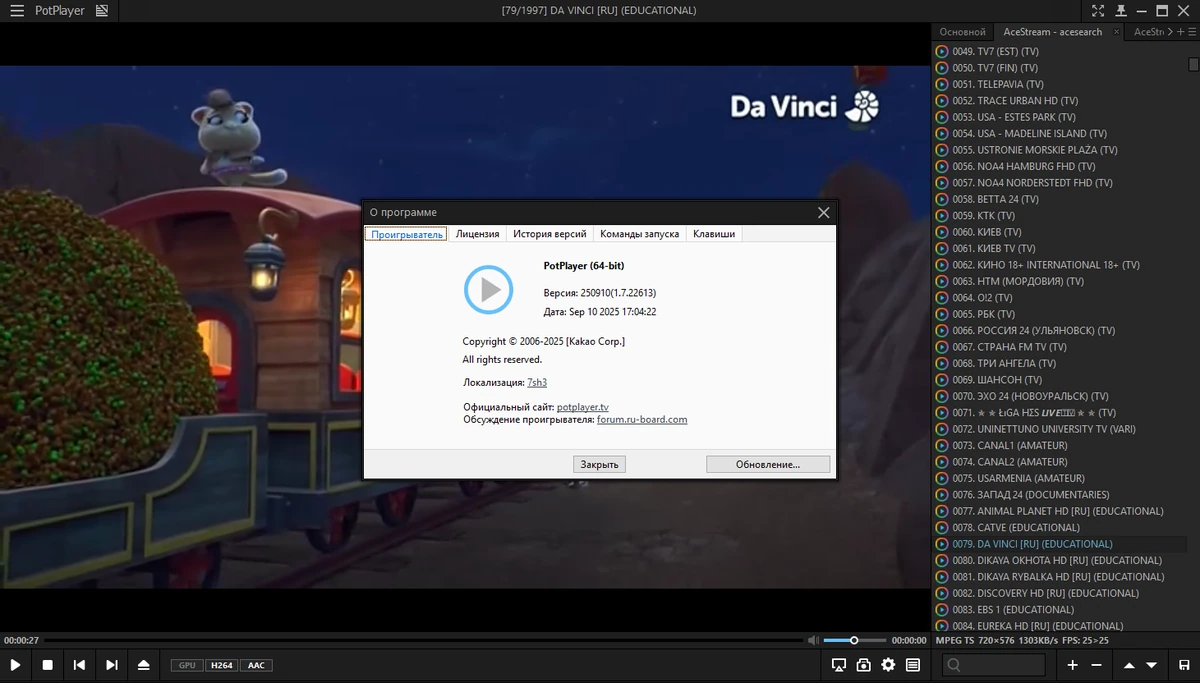Click the icon beside 0056. NOA4 HAMBURG FHD
Screen dimensions: 1200x683
941,166
